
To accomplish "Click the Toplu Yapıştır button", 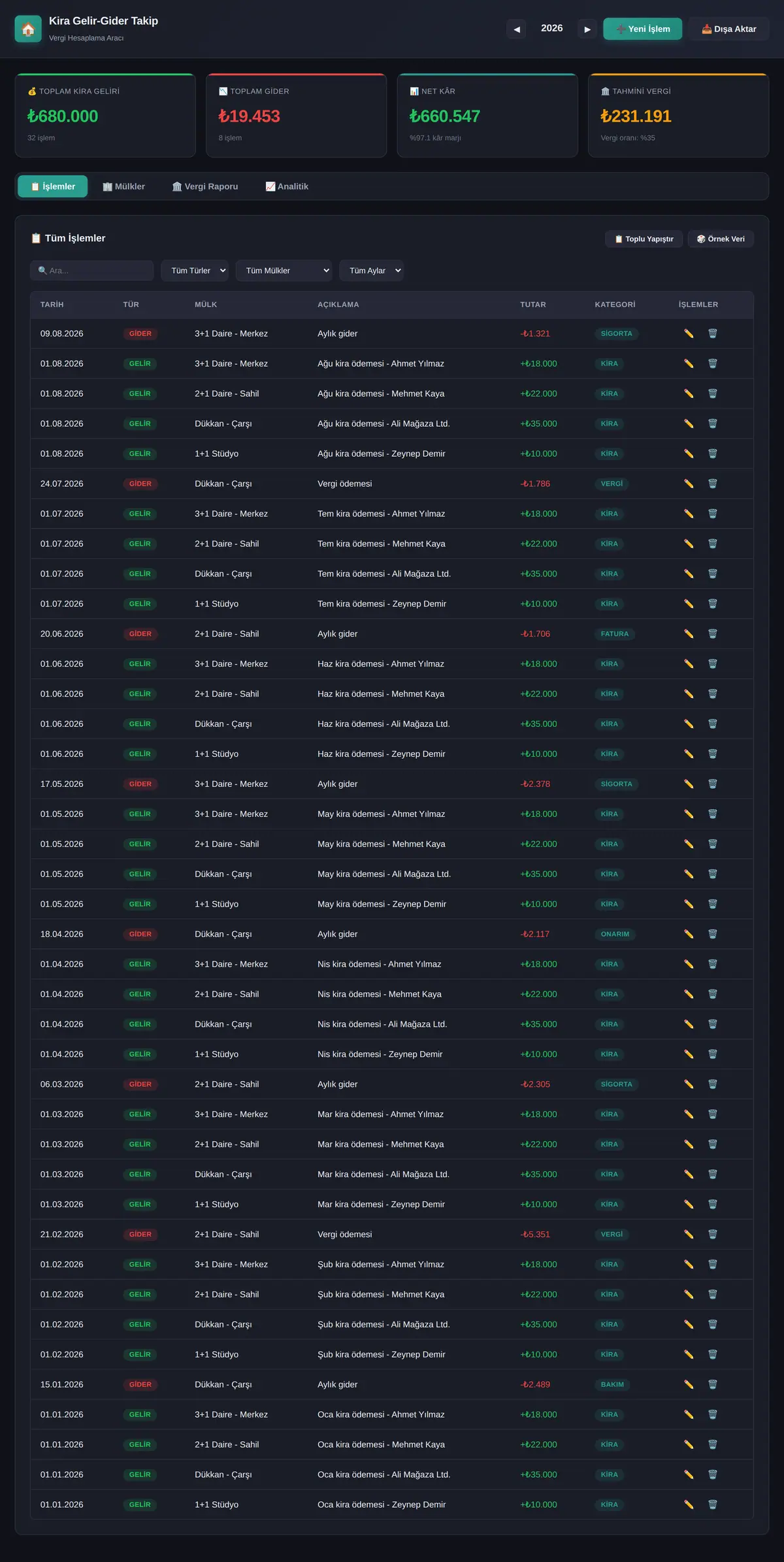I will click(644, 239).
